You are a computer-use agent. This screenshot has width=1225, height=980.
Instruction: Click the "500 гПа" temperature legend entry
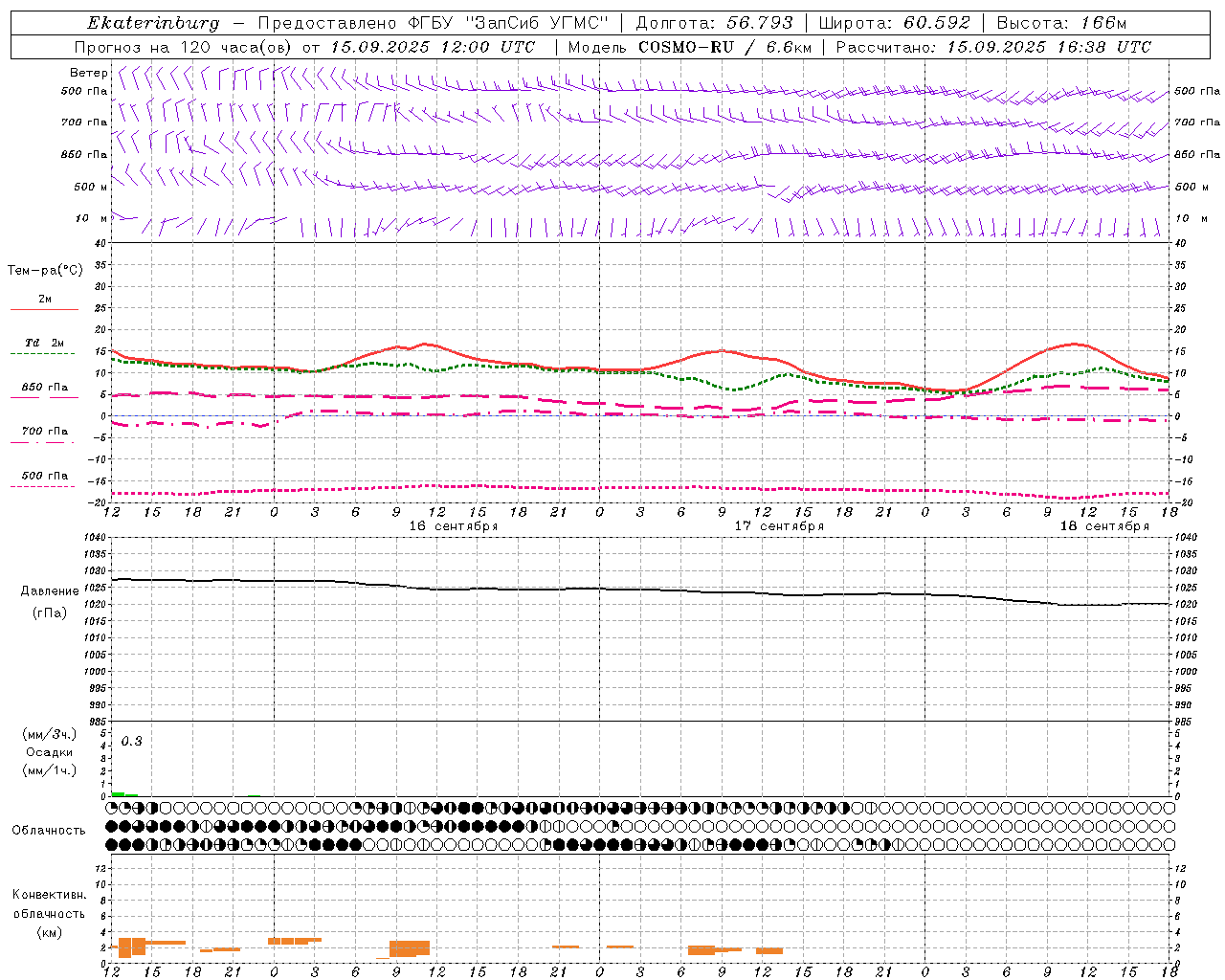(x=45, y=476)
